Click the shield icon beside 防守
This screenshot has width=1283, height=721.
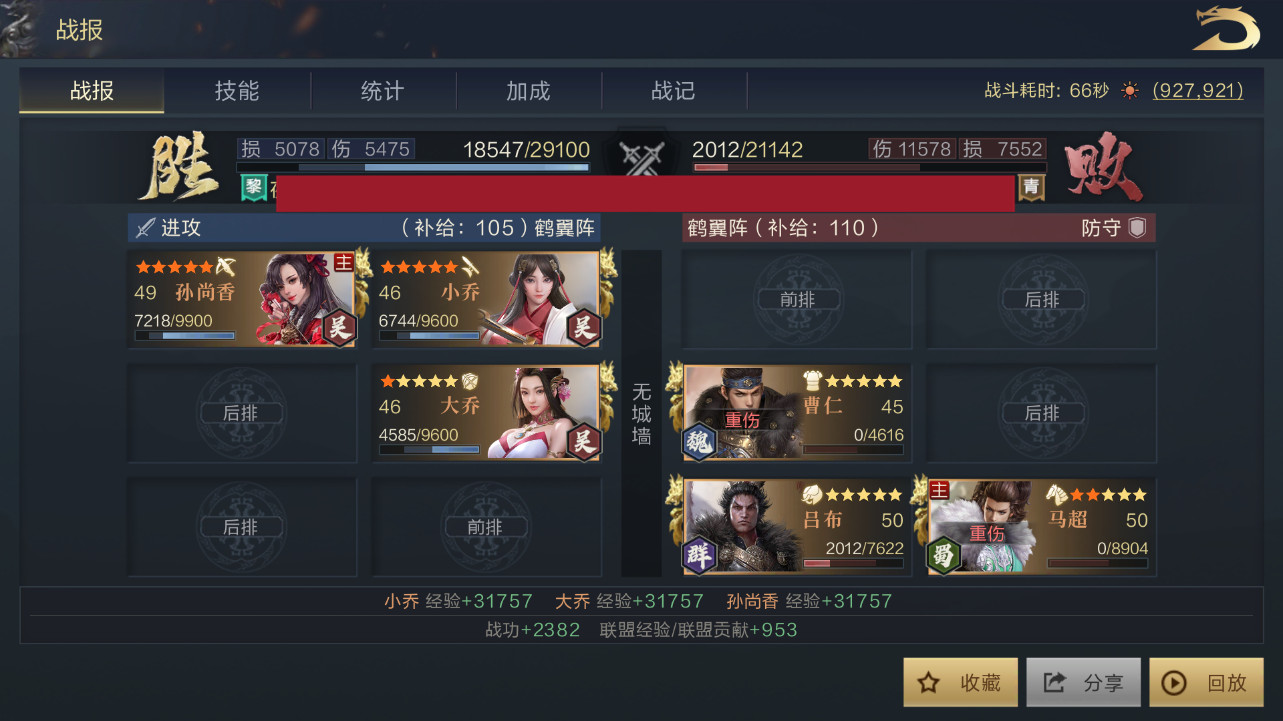click(1137, 227)
